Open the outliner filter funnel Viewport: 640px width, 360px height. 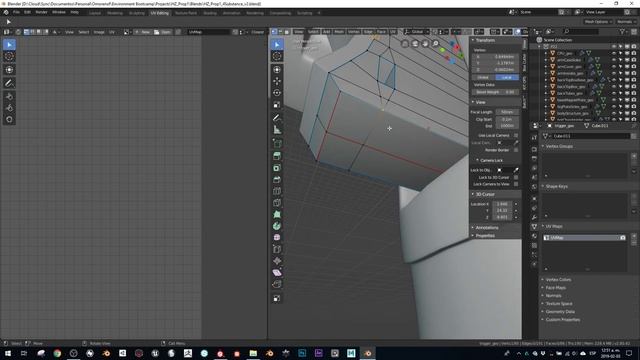coord(623,31)
